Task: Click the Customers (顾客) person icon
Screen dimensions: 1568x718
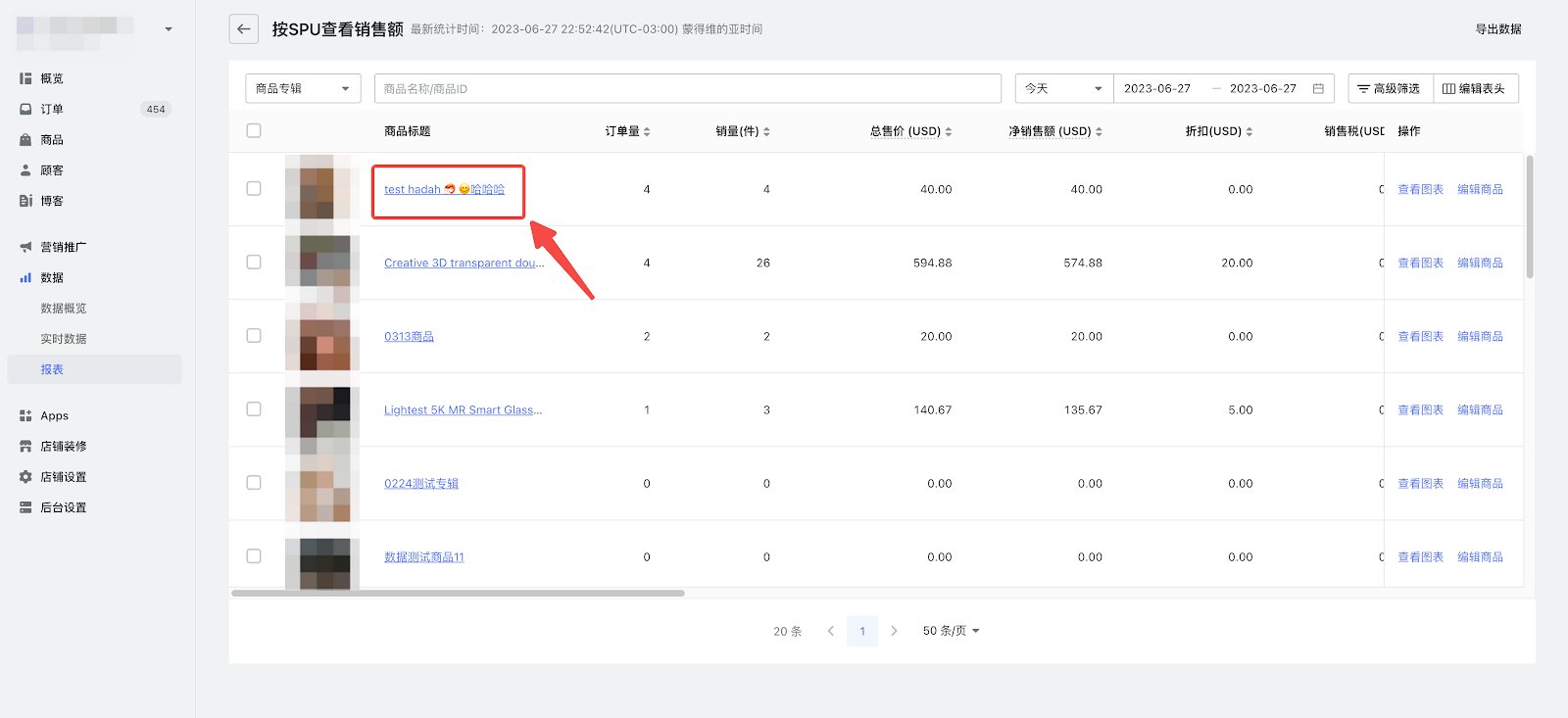Action: pyautogui.click(x=25, y=170)
